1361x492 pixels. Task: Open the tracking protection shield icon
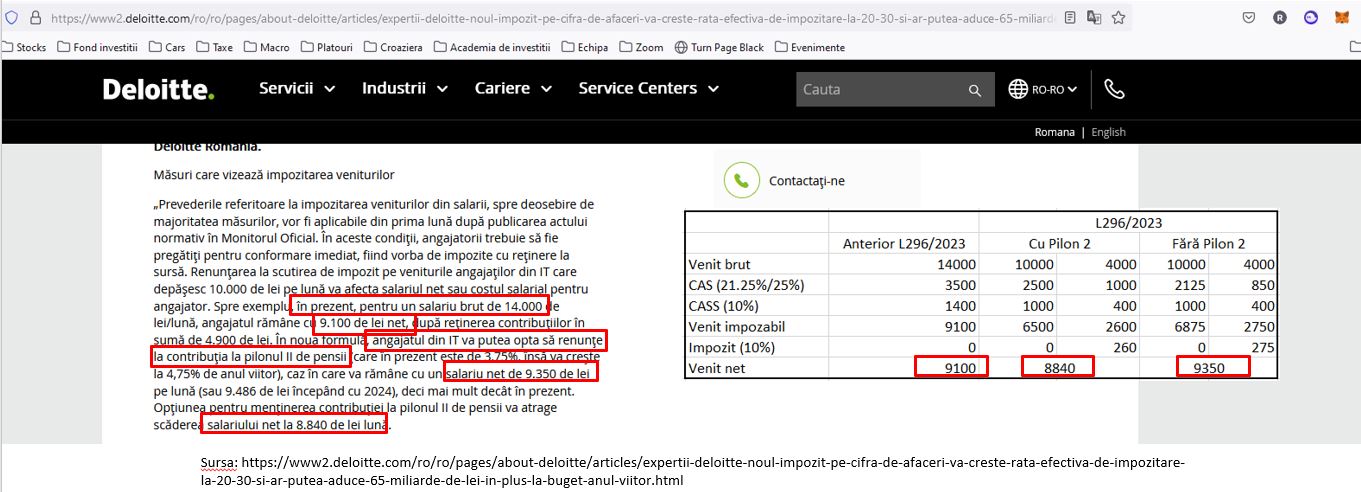click(11, 17)
